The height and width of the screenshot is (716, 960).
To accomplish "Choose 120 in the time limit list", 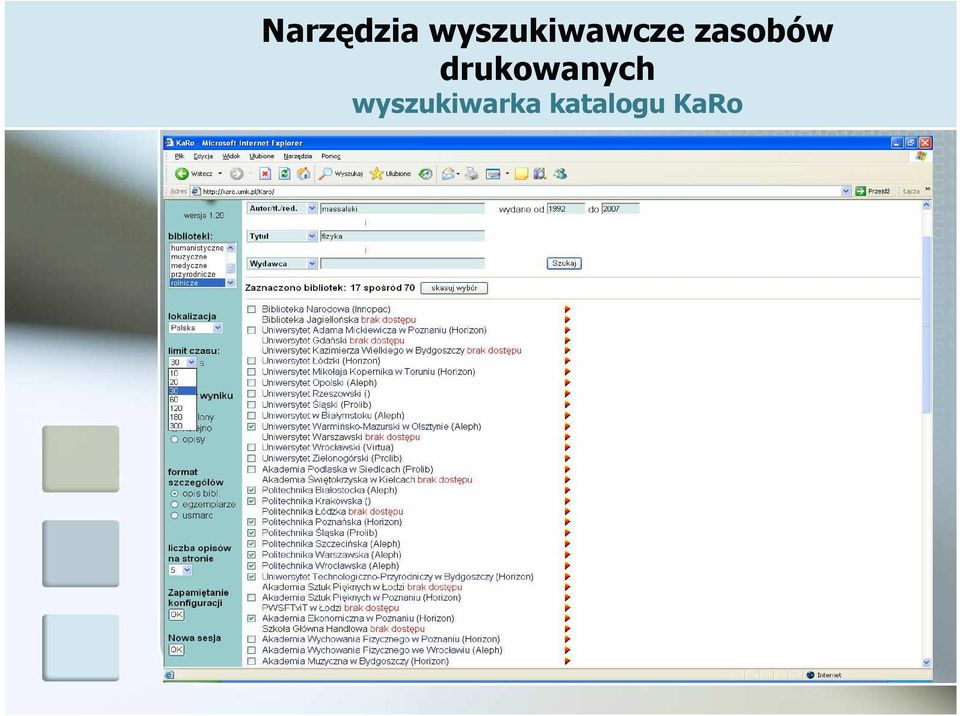I will (x=182, y=408).
